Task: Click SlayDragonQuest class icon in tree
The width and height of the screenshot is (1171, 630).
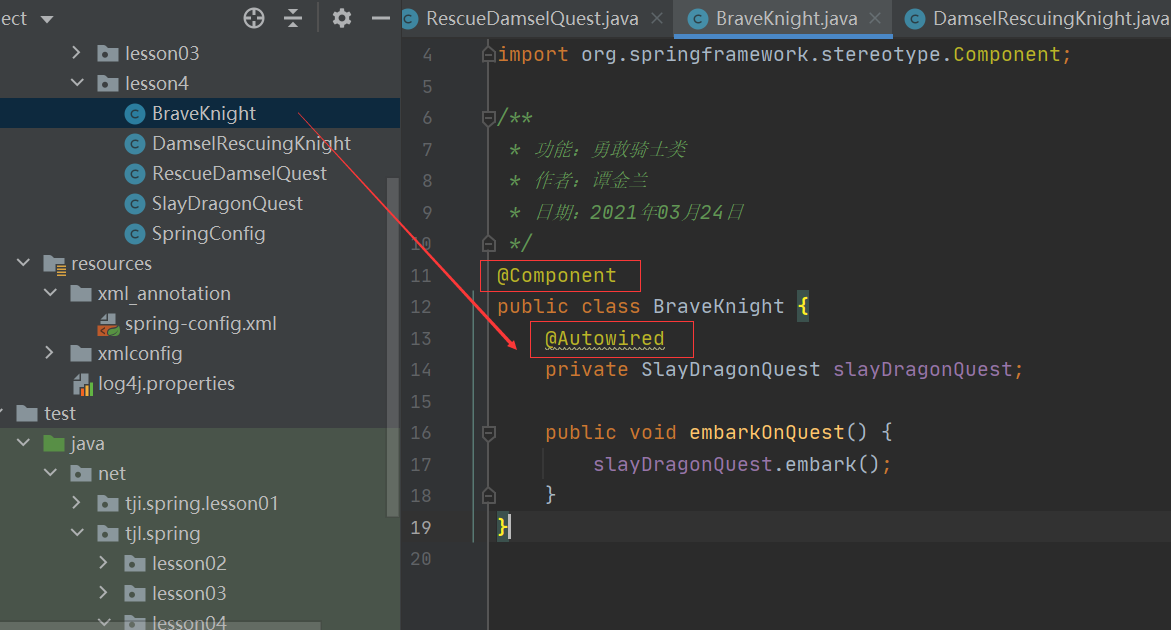Action: point(134,204)
